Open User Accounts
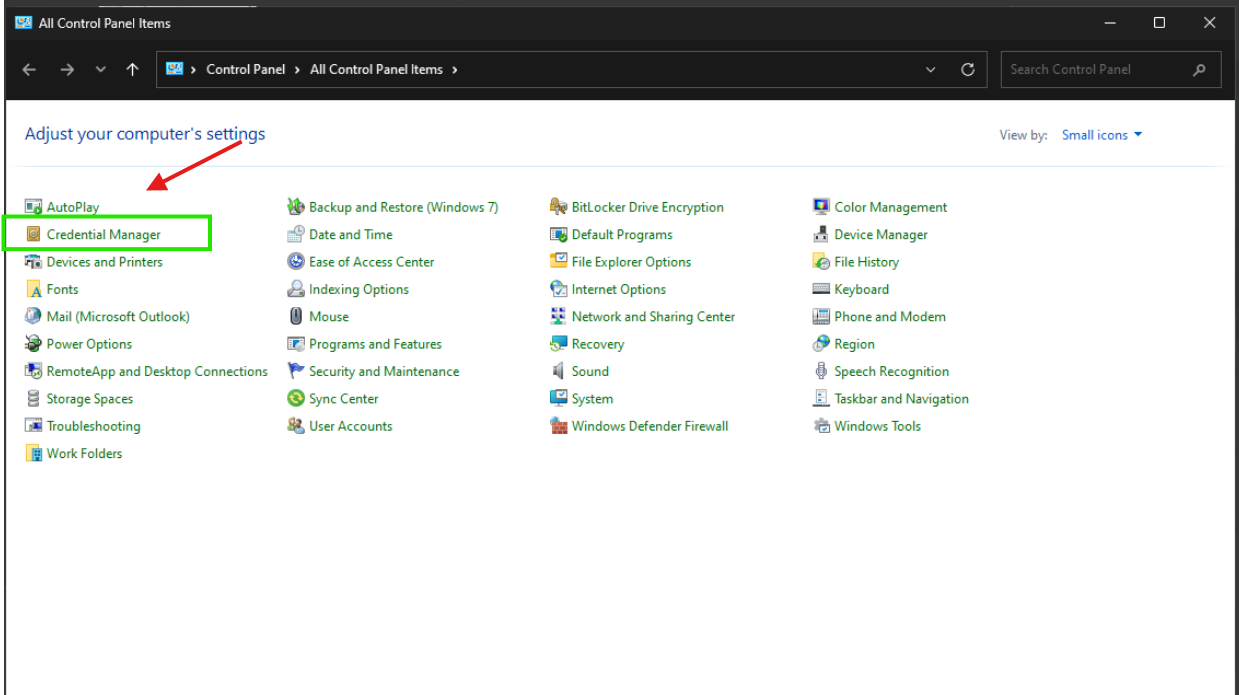 pyautogui.click(x=351, y=426)
